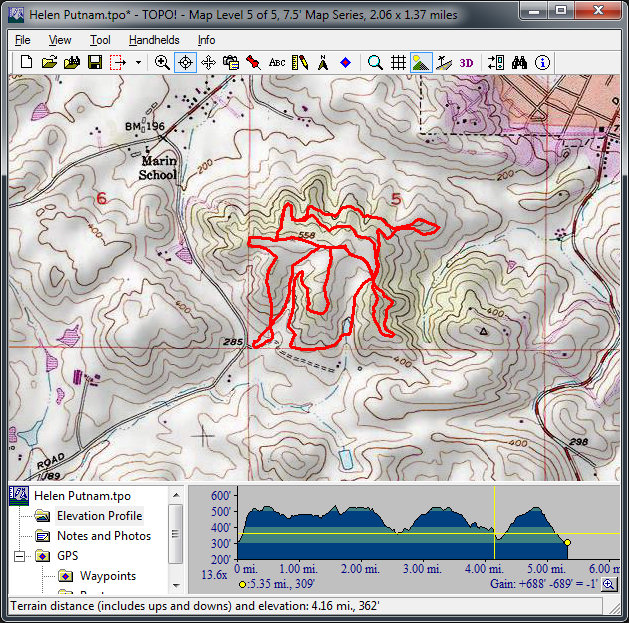Click the Save disk icon
The width and height of the screenshot is (629, 623).
click(94, 62)
